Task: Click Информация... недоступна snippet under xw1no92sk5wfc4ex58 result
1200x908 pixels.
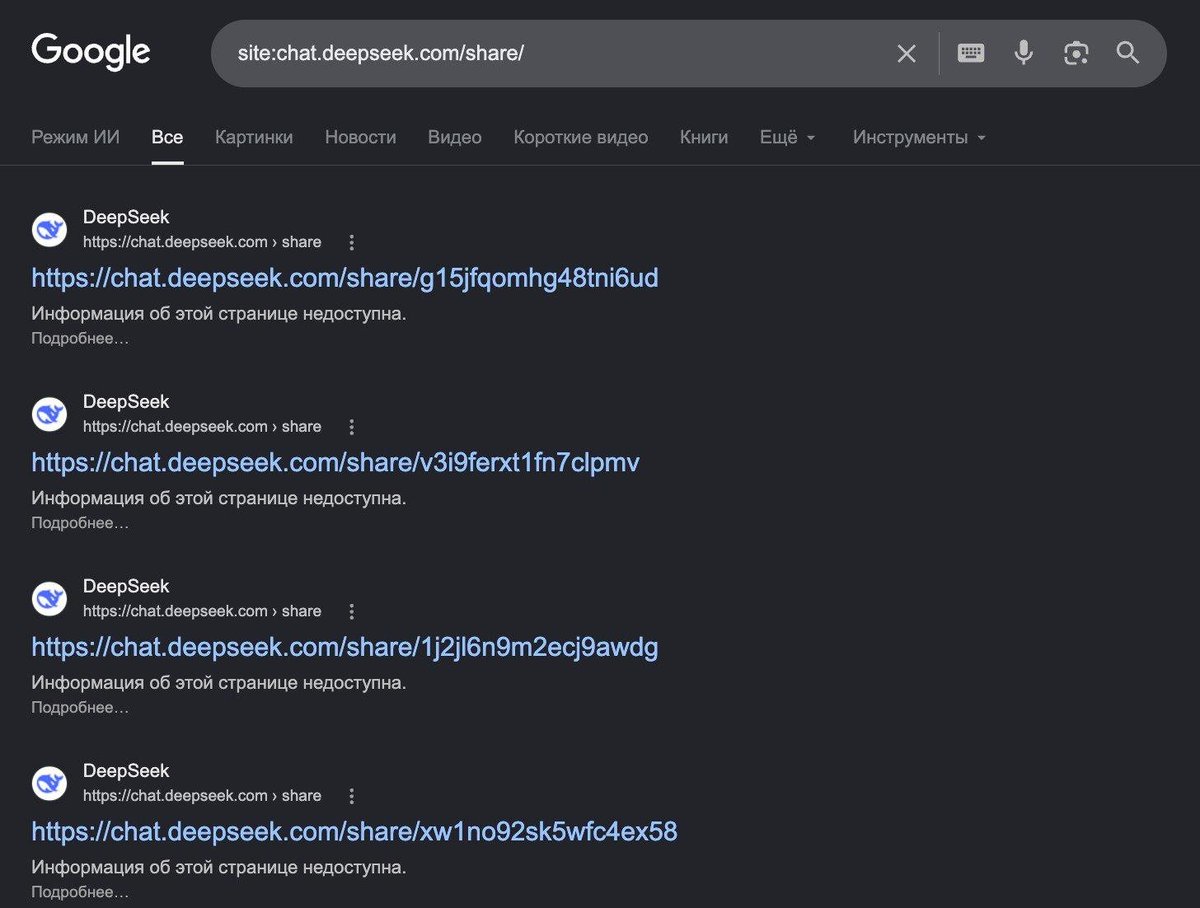Action: [x=219, y=867]
